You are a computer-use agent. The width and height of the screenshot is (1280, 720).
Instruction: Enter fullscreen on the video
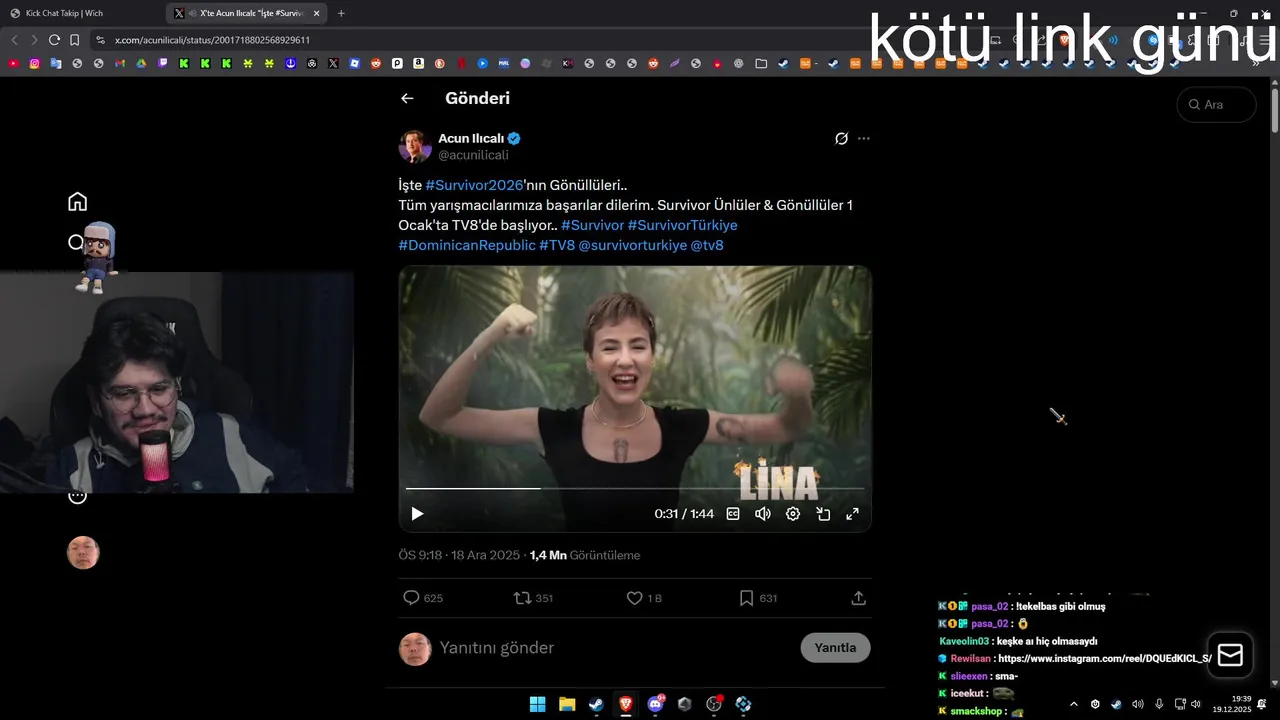click(x=853, y=514)
